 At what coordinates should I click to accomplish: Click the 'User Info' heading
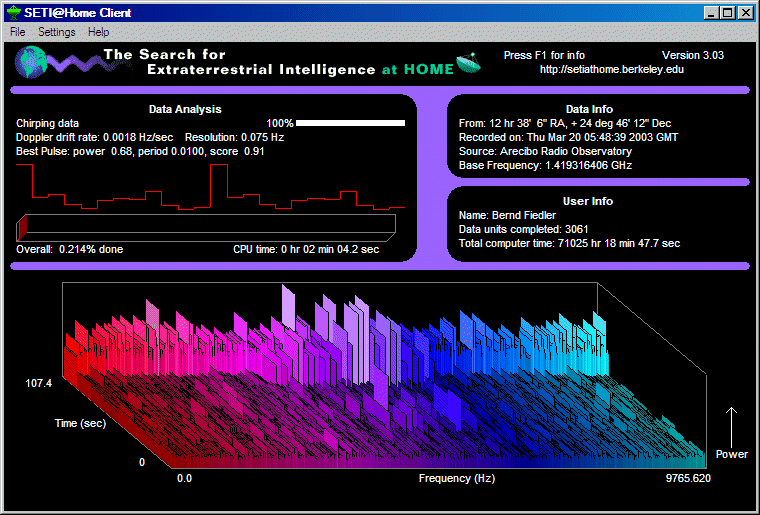tap(587, 201)
